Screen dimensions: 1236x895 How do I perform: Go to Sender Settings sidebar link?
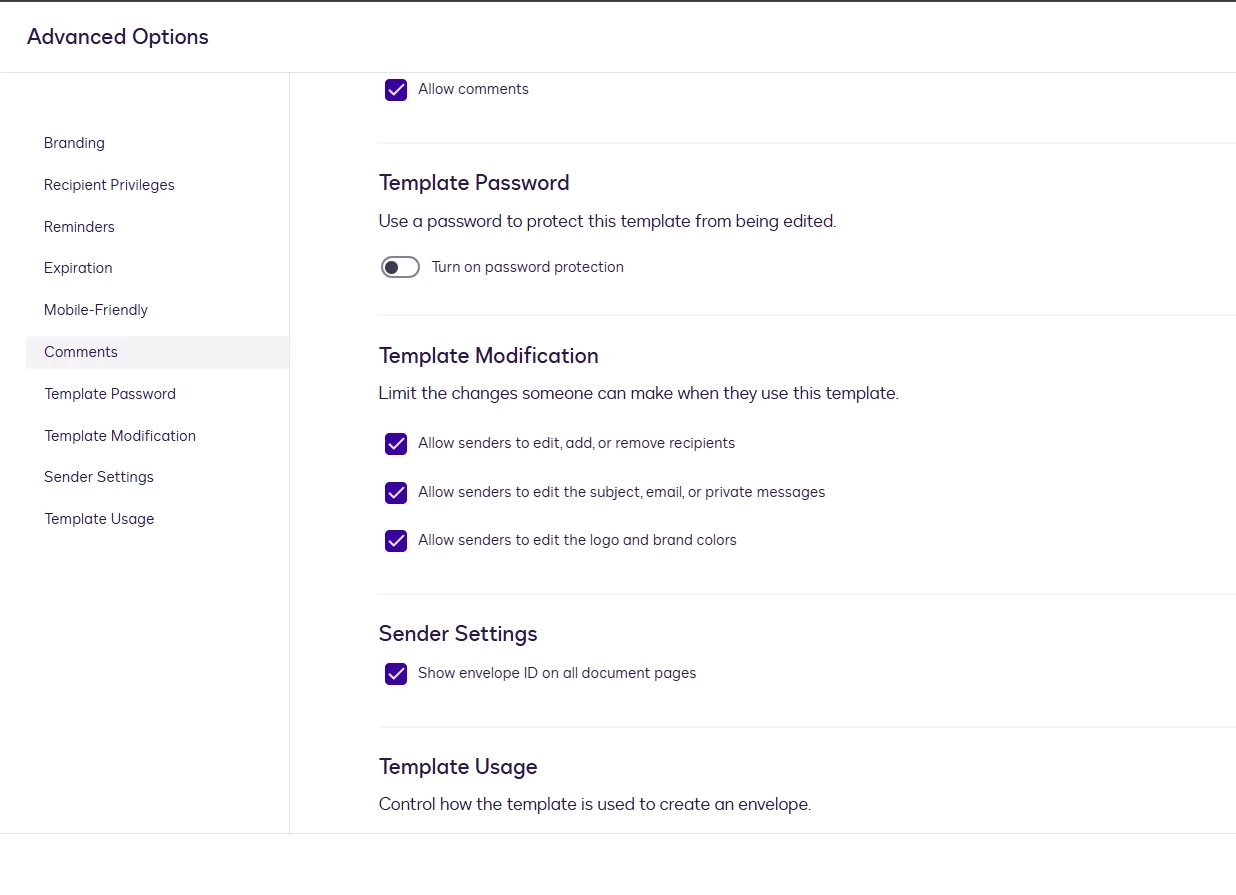coord(99,477)
